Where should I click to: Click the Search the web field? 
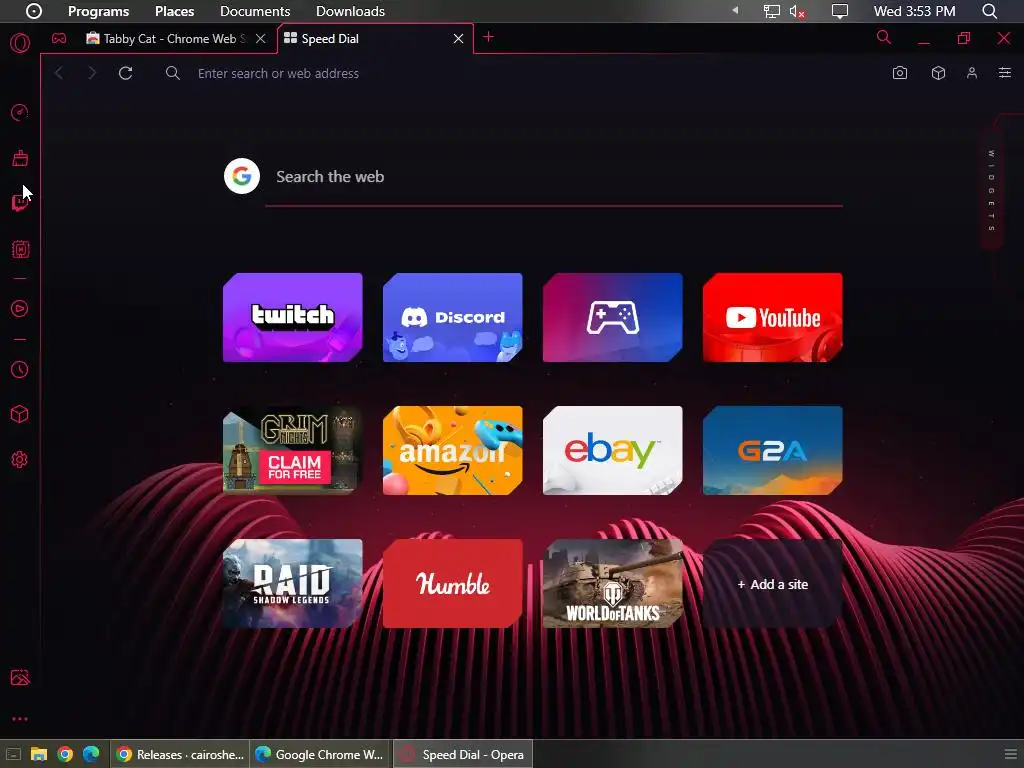click(x=554, y=177)
